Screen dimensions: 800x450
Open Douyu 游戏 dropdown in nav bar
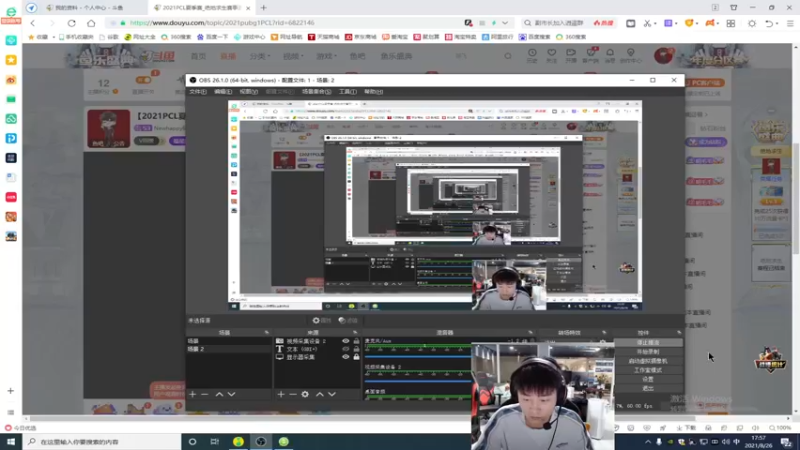(x=327, y=56)
